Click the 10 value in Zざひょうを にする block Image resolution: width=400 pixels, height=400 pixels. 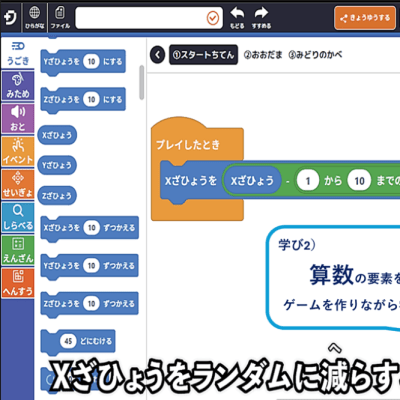[91, 99]
